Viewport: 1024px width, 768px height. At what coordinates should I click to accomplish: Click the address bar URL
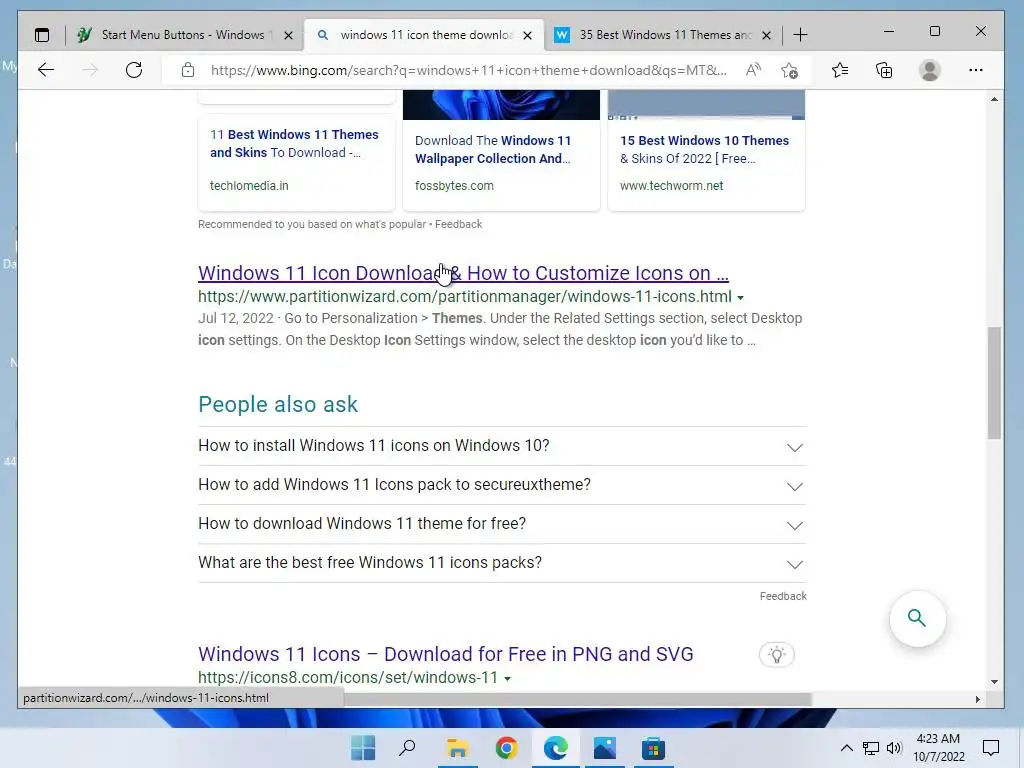pyautogui.click(x=468, y=70)
